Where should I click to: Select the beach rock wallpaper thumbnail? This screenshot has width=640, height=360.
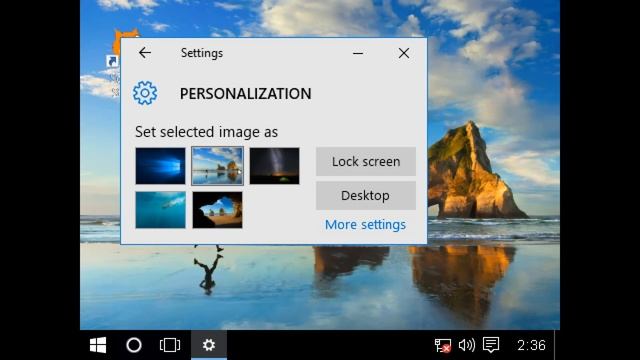pyautogui.click(x=217, y=166)
